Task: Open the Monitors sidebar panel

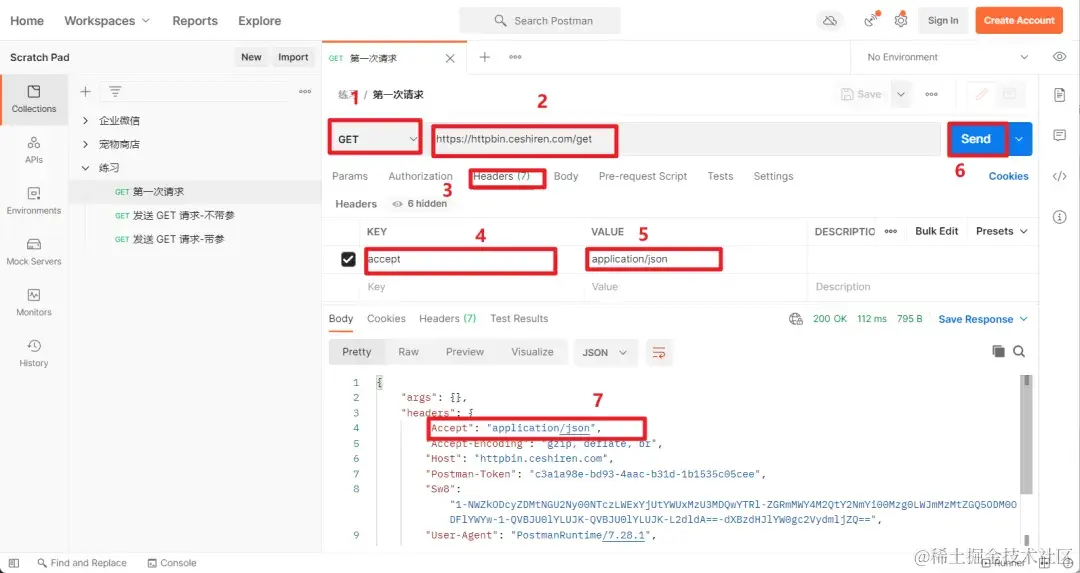Action: [34, 303]
